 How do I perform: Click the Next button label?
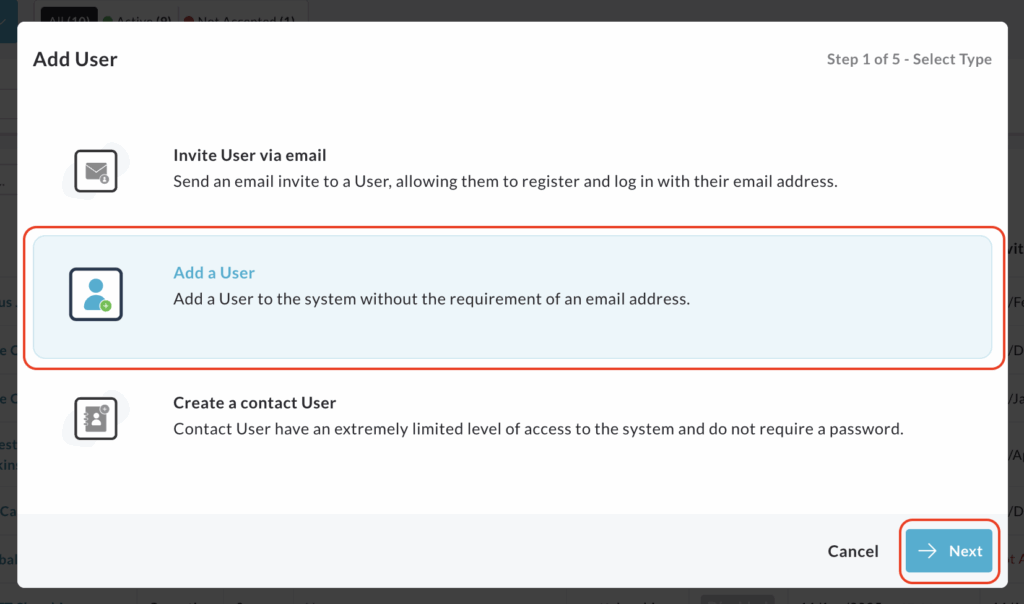[965, 551]
